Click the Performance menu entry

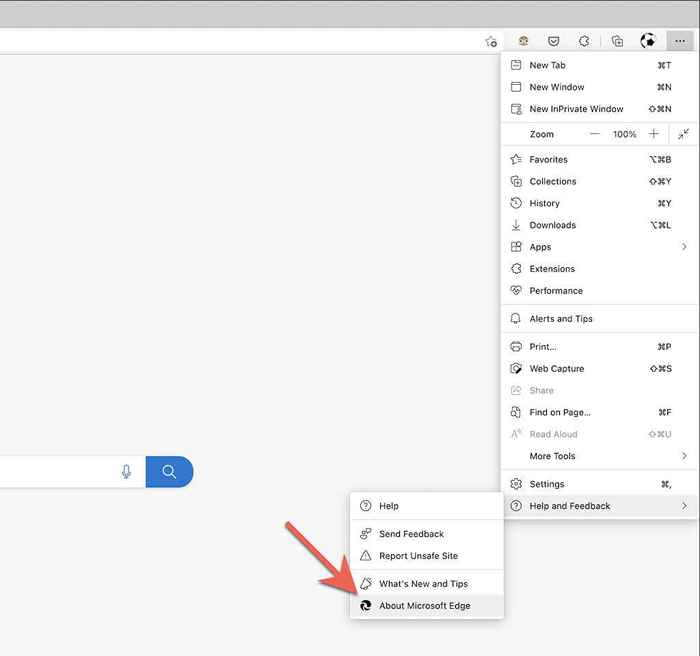tap(599, 291)
